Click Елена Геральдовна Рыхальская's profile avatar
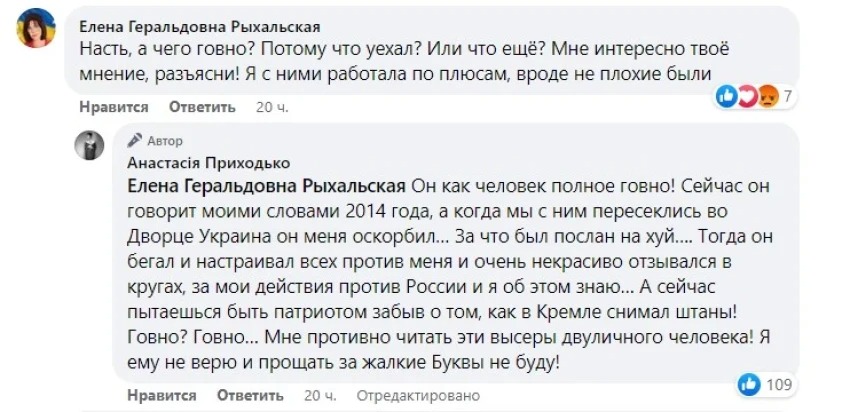 pyautogui.click(x=36, y=28)
